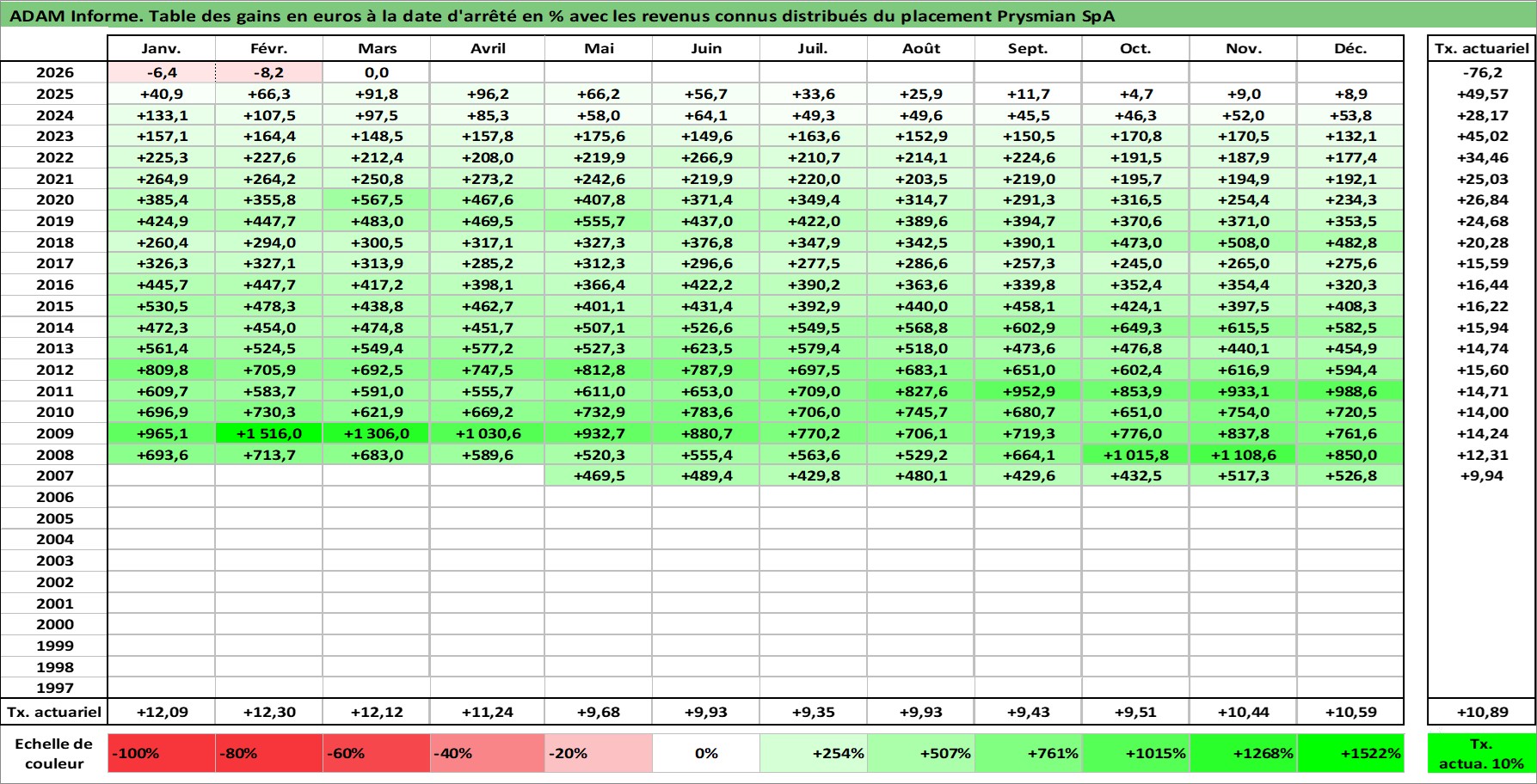Select the +8,9 cell for December 2025
The width and height of the screenshot is (1537, 784).
1350,94
